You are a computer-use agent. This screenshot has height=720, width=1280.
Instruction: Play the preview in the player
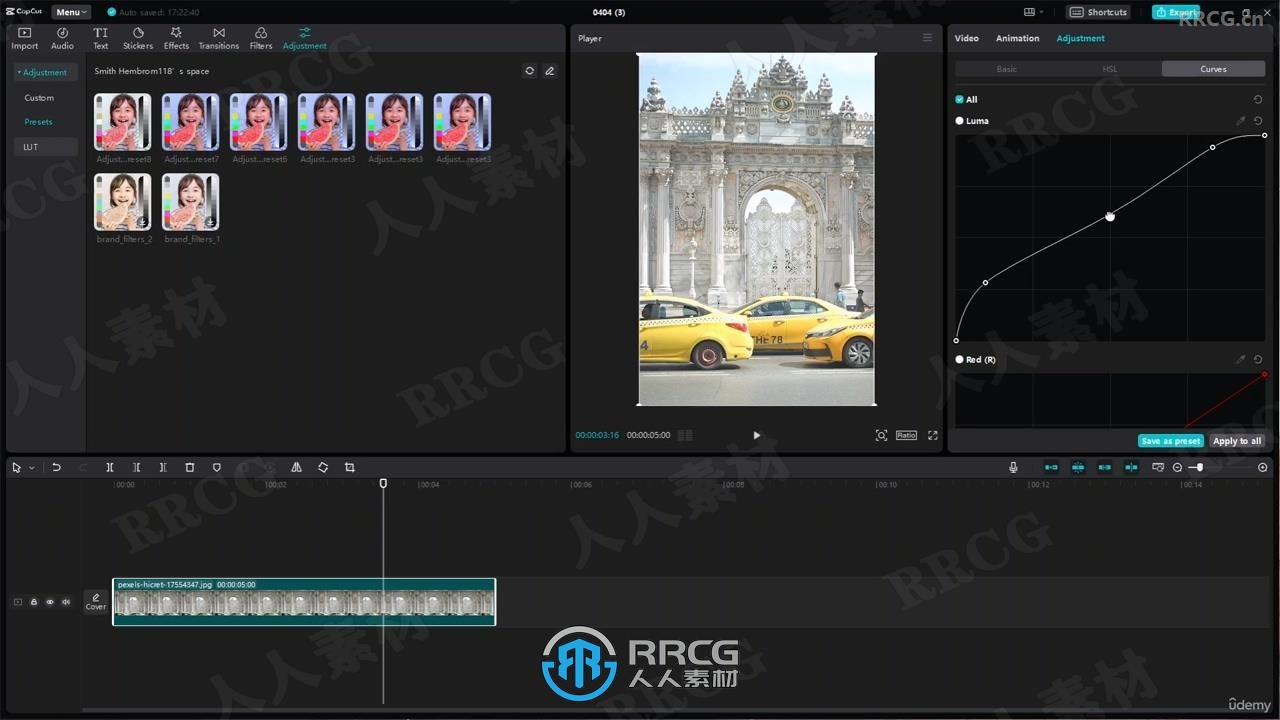[x=756, y=435]
